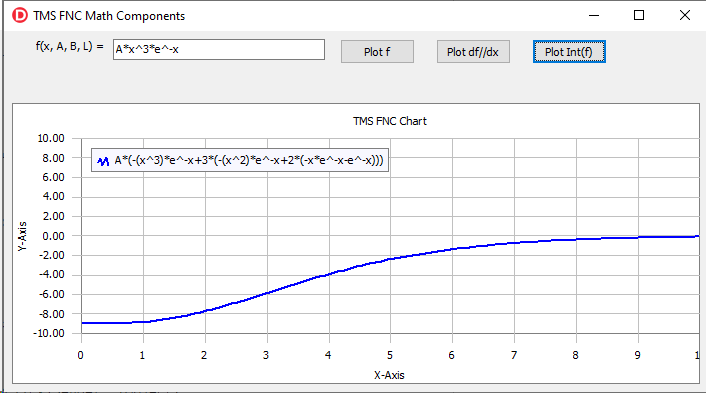Viewport: 706px width, 393px height.
Task: Click the red Delphi app icon in title bar
Action: pyautogui.click(x=19, y=15)
